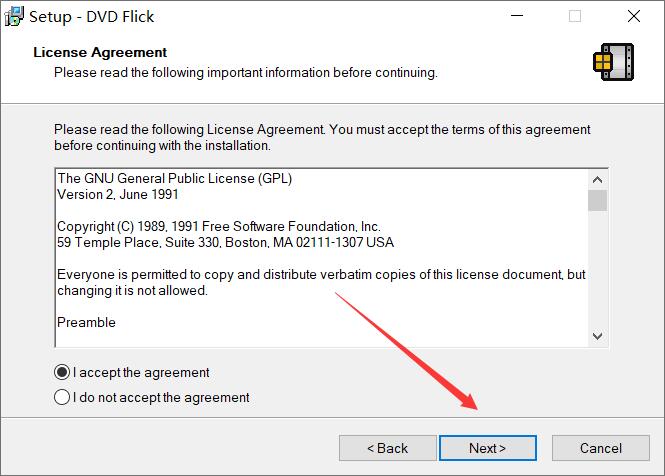Viewport: 665px width, 476px height.
Task: Click the "Version 2, June 1991" license line
Action: pyautogui.click(x=118, y=194)
